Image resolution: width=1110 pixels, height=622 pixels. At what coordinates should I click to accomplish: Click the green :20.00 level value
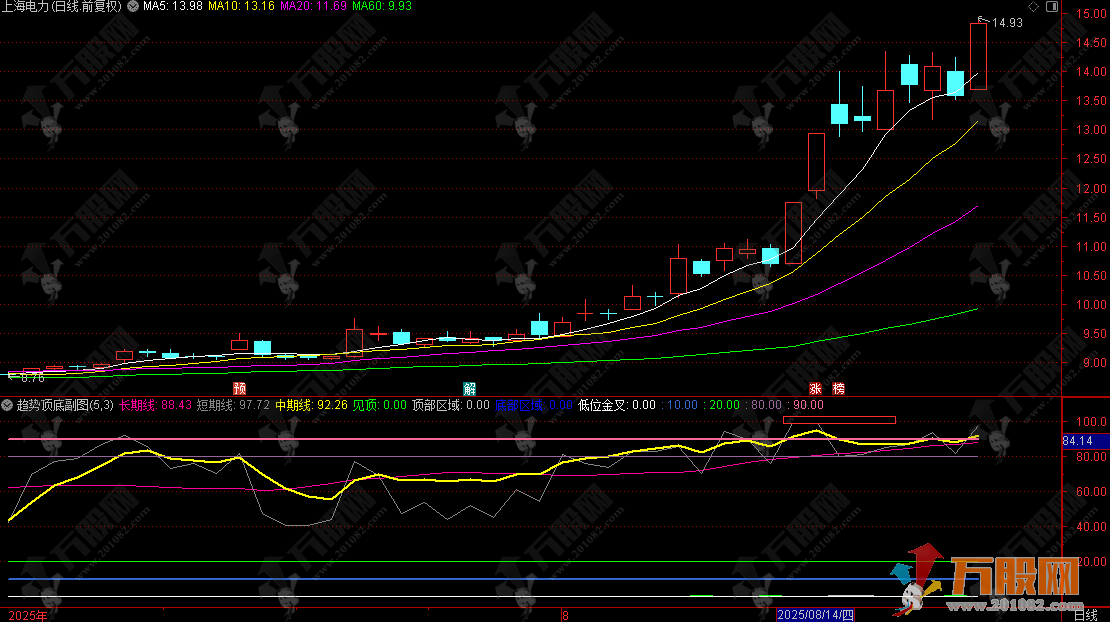[721, 405]
